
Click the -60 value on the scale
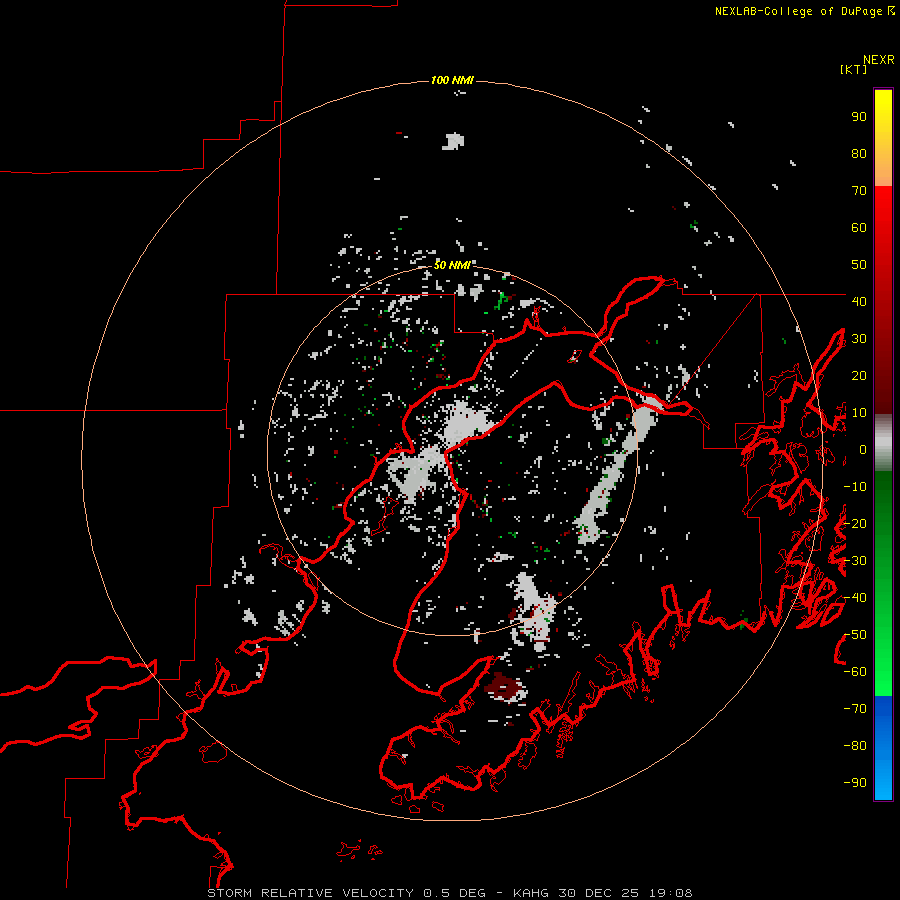pyautogui.click(x=855, y=672)
